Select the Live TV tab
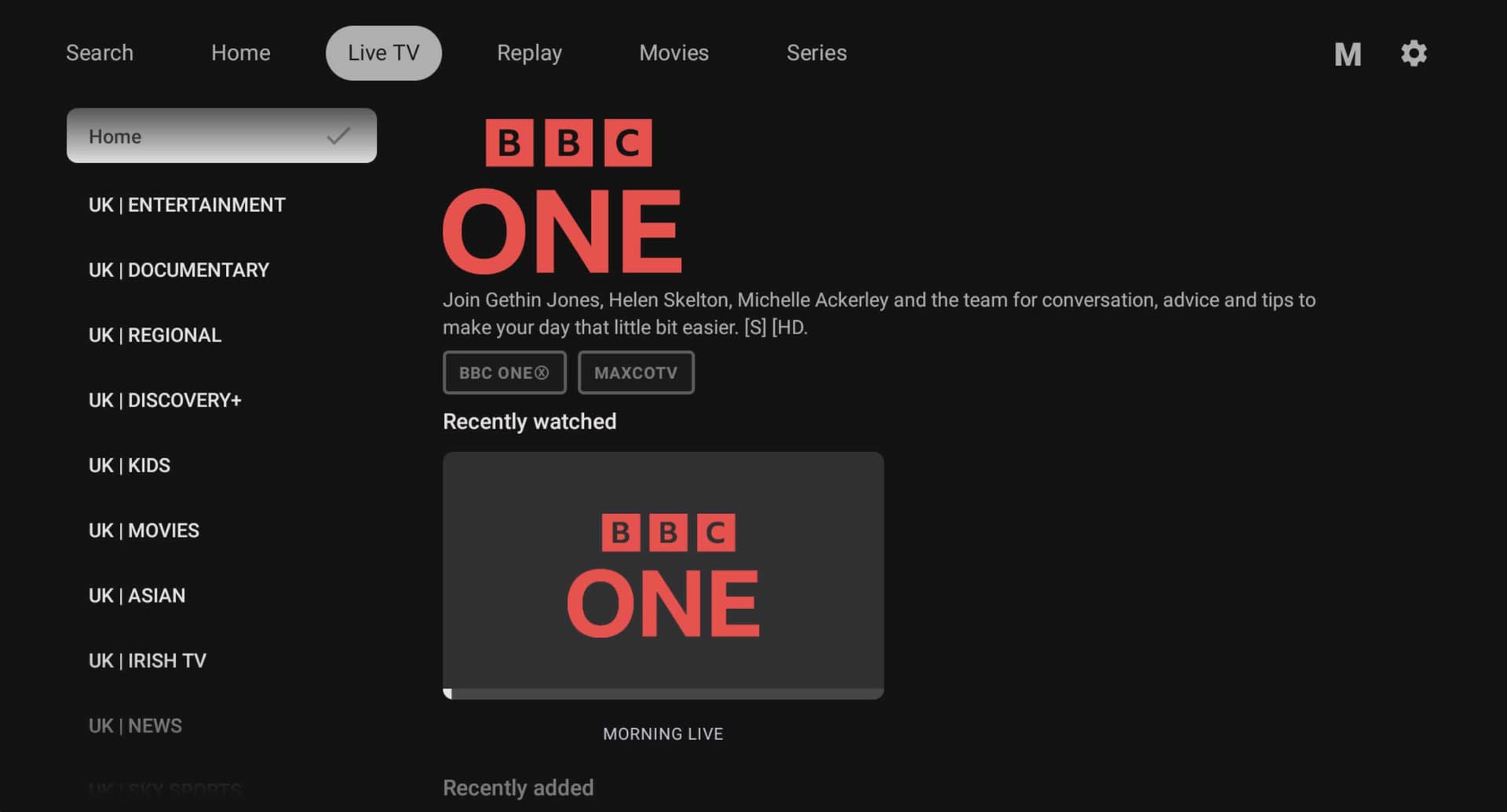1507x812 pixels. [383, 53]
